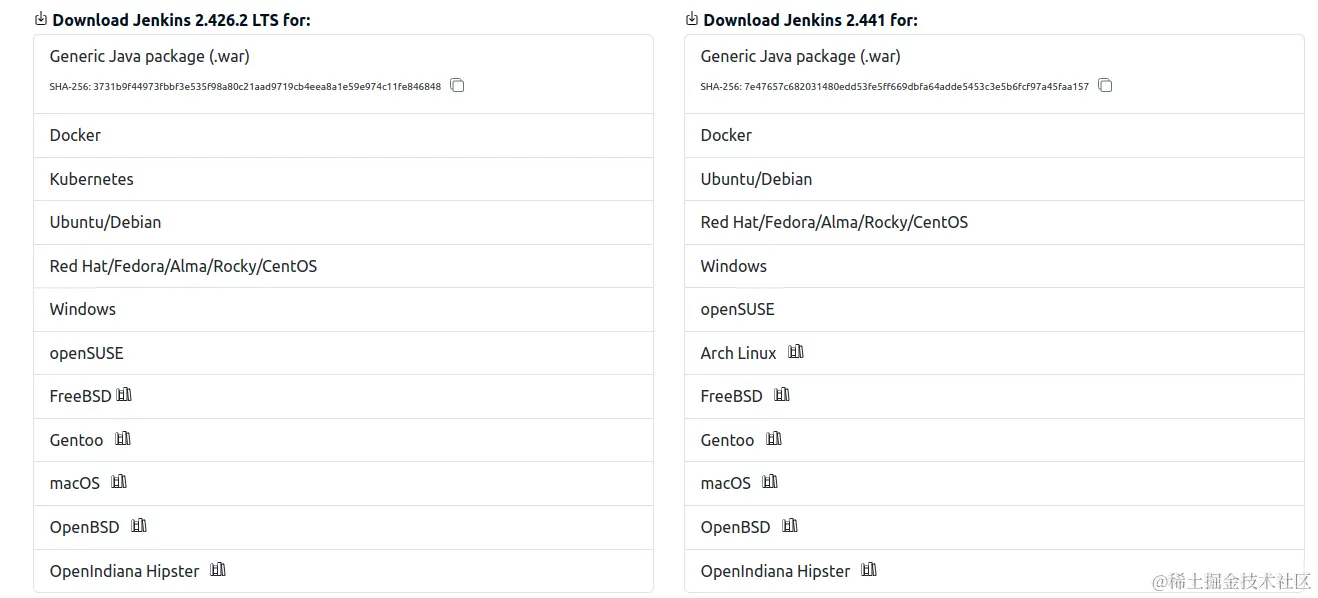Viewport: 1318px width, 598px height.
Task: Click the third-party icon beside OpenBSD under 2.441
Action: pyautogui.click(x=790, y=525)
